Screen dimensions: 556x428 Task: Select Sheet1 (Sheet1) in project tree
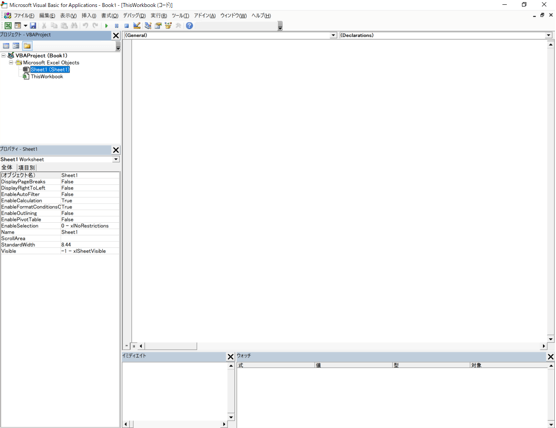click(x=50, y=70)
